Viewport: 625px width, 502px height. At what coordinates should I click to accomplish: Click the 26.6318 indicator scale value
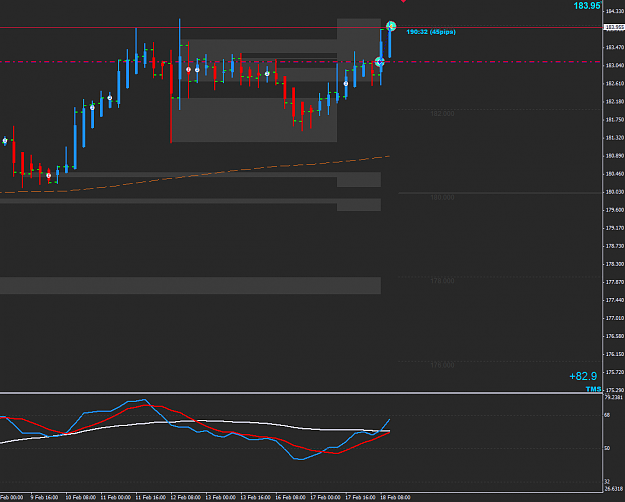(x=614, y=488)
